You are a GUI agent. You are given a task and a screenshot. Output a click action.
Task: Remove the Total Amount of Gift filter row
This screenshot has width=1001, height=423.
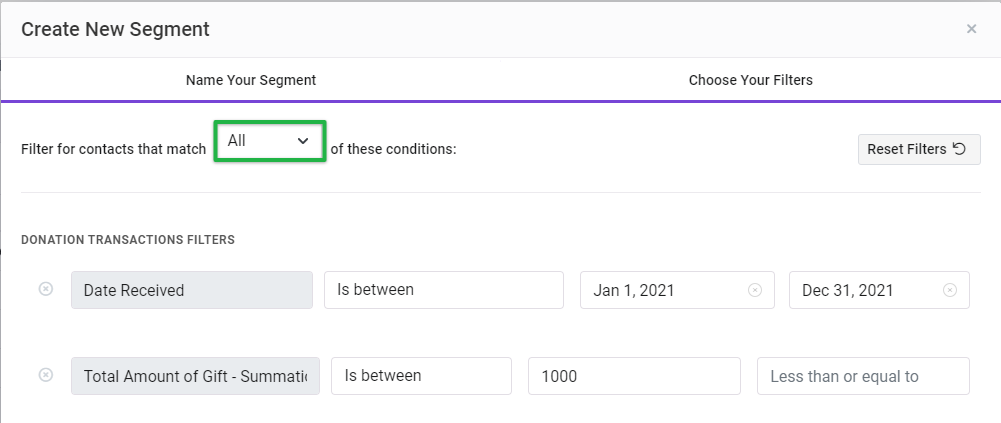pos(46,375)
